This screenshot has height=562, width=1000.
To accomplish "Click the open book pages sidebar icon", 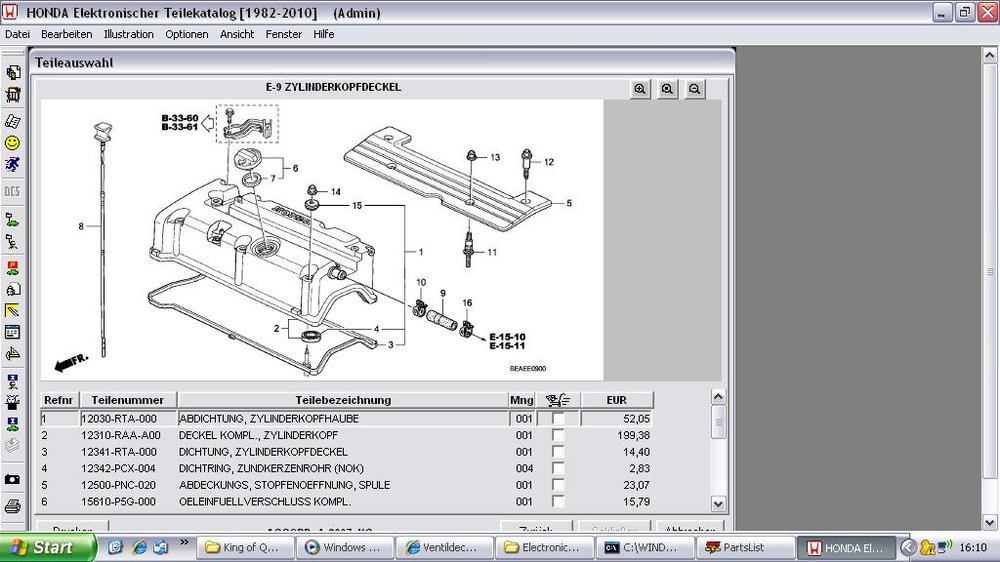I will 12,121.
